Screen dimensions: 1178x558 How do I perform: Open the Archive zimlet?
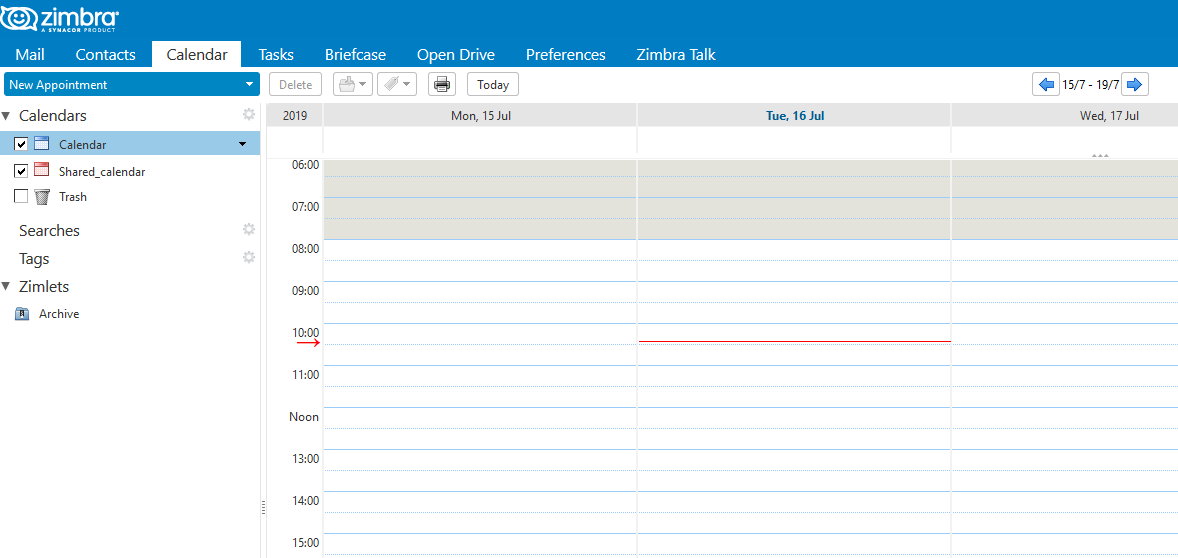point(59,314)
